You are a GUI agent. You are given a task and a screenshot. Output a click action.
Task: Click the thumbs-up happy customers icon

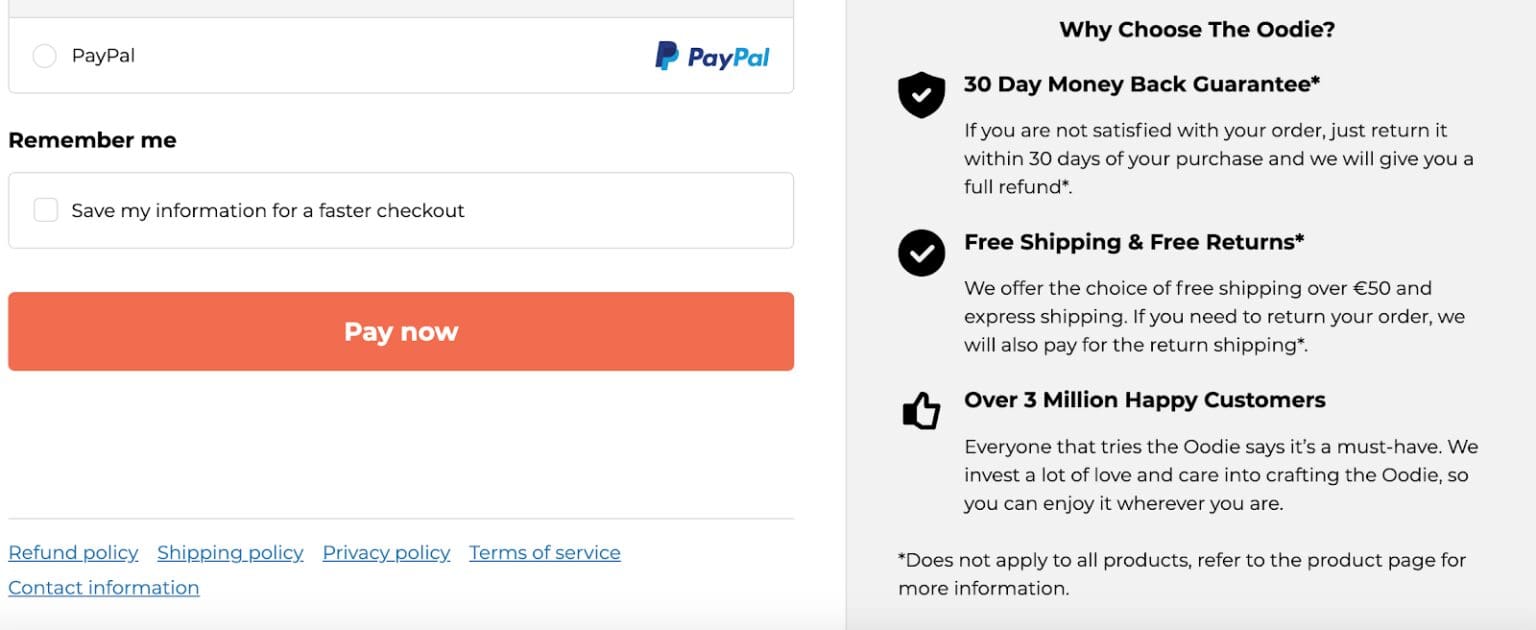(921, 410)
